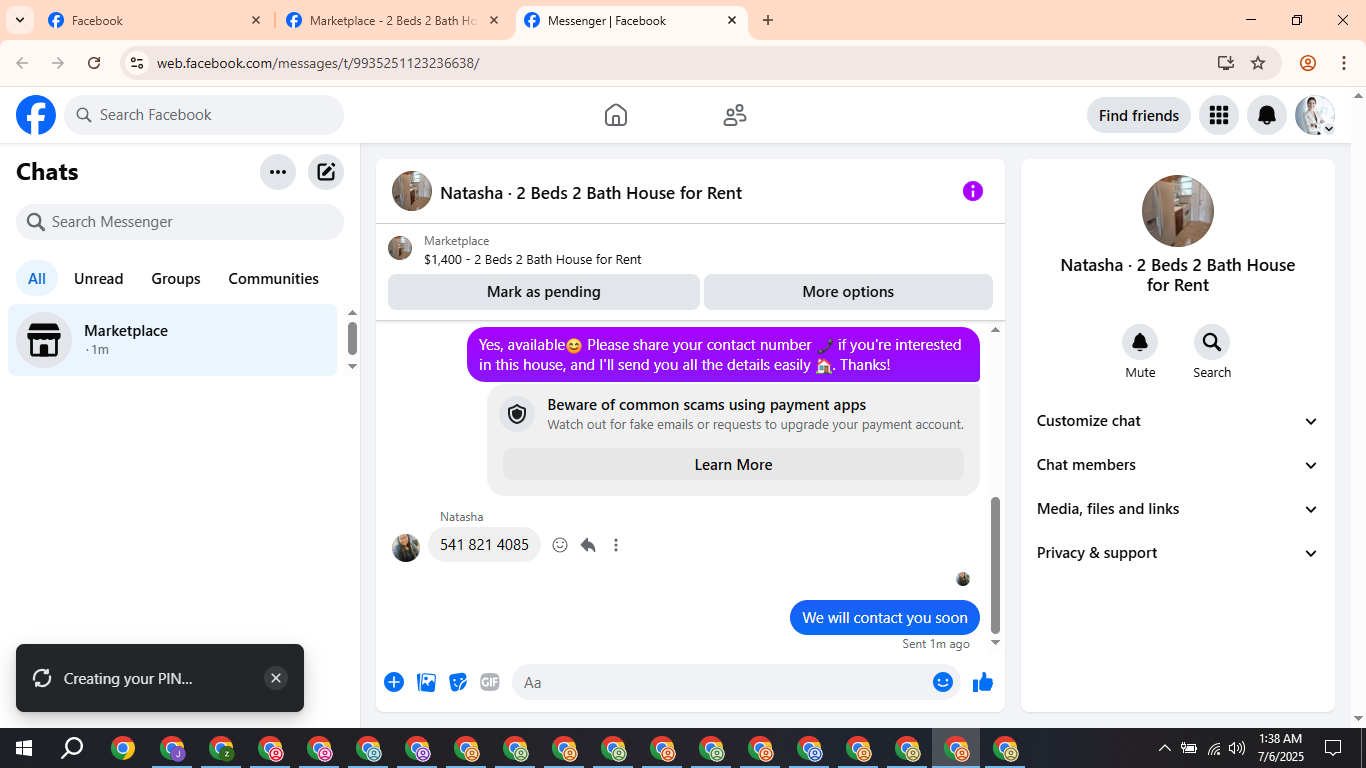Expand Privacy & support section
The height and width of the screenshot is (768, 1366).
coord(1178,553)
